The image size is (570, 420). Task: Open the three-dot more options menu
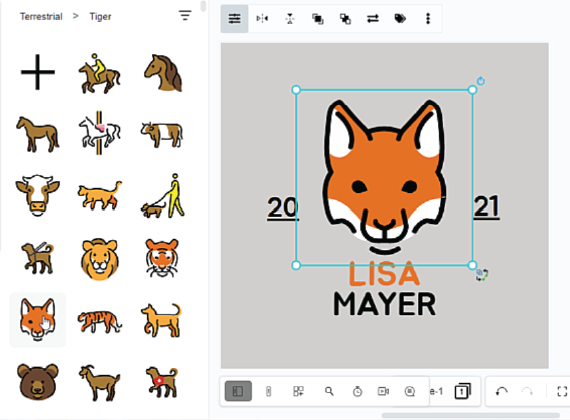428,19
